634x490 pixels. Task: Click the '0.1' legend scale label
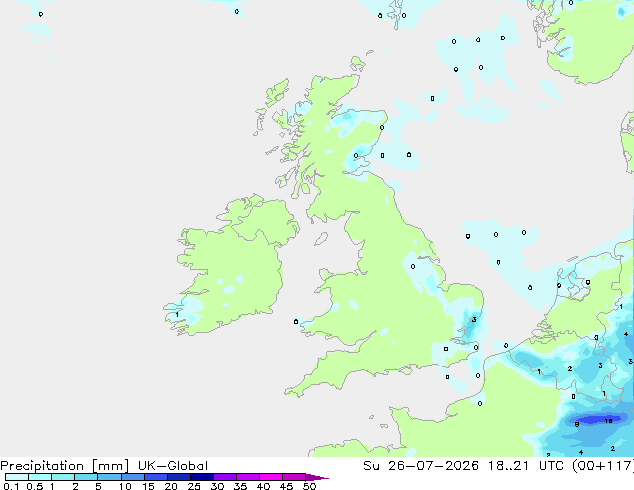11,486
